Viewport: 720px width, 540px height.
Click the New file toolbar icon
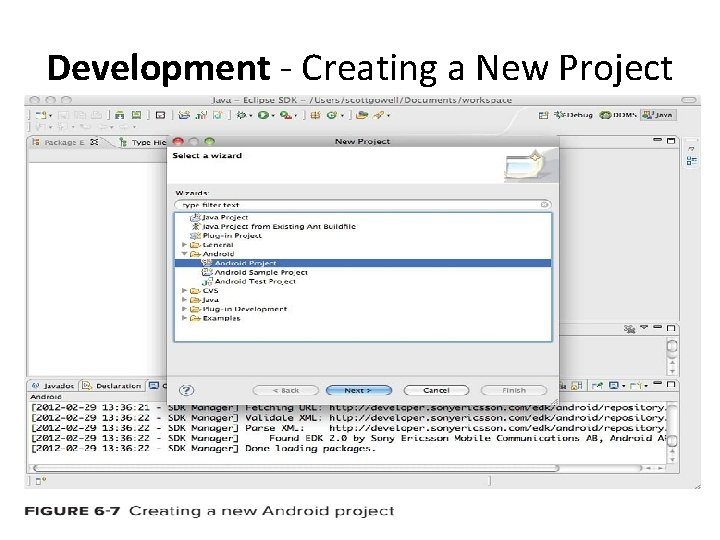pos(41,115)
